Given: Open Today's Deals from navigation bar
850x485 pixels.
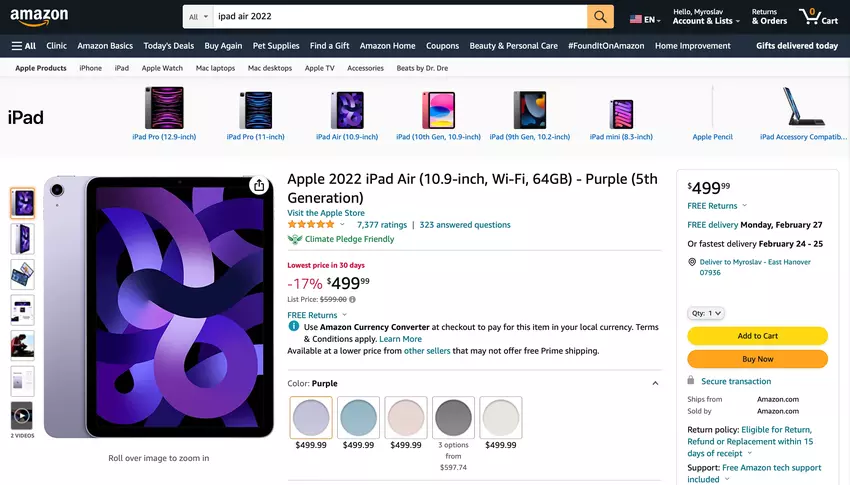Looking at the screenshot, I should pos(168,46).
